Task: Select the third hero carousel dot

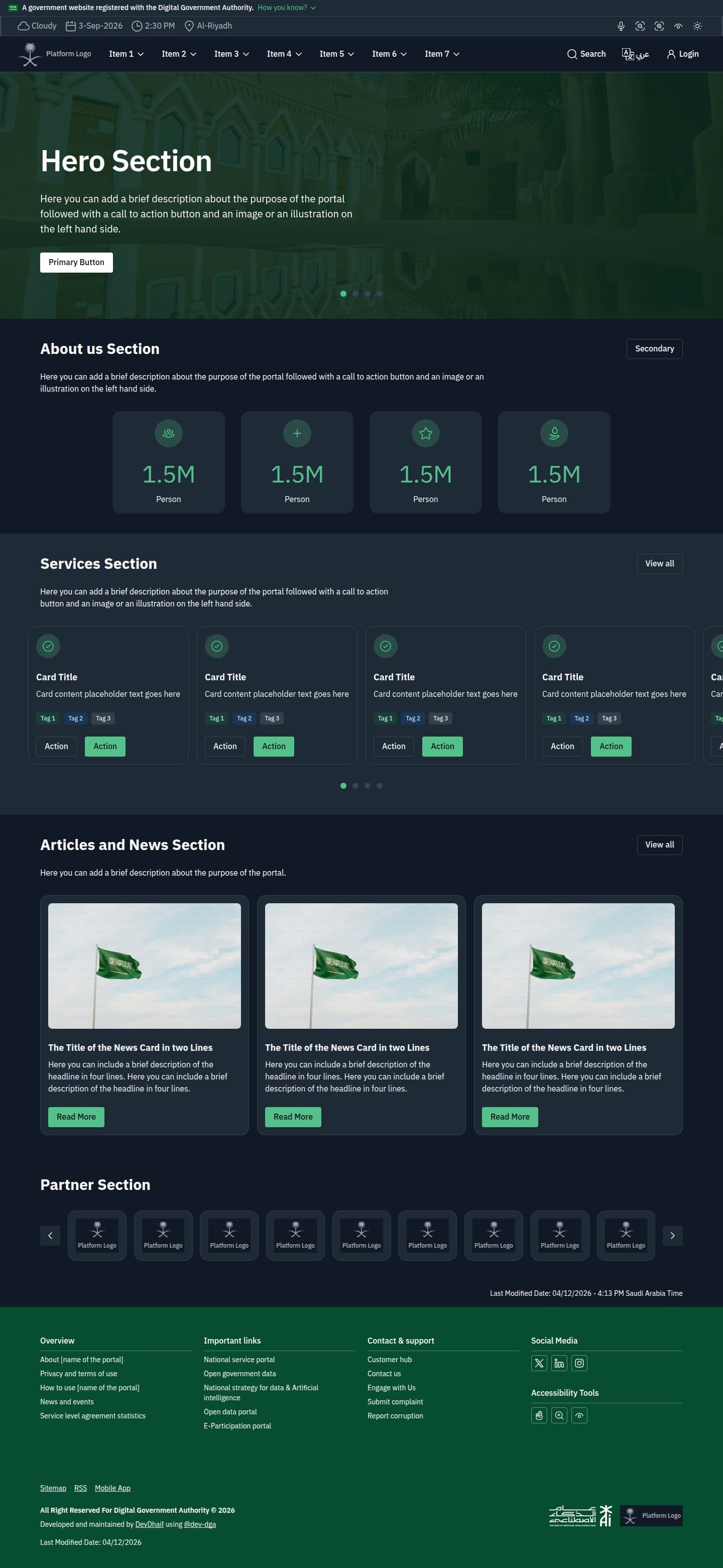Action: [x=368, y=294]
